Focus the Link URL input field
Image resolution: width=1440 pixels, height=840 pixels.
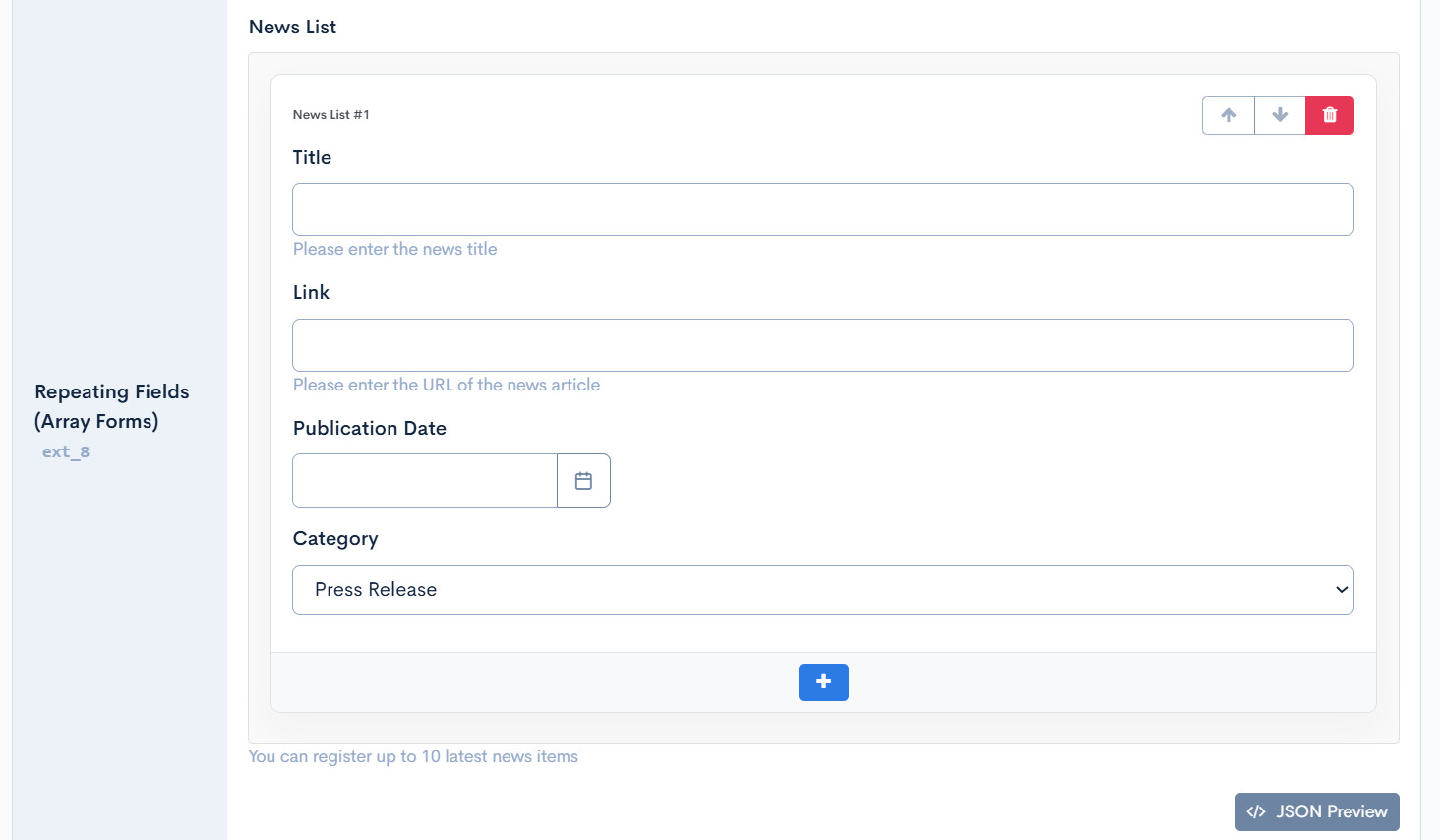(x=822, y=345)
